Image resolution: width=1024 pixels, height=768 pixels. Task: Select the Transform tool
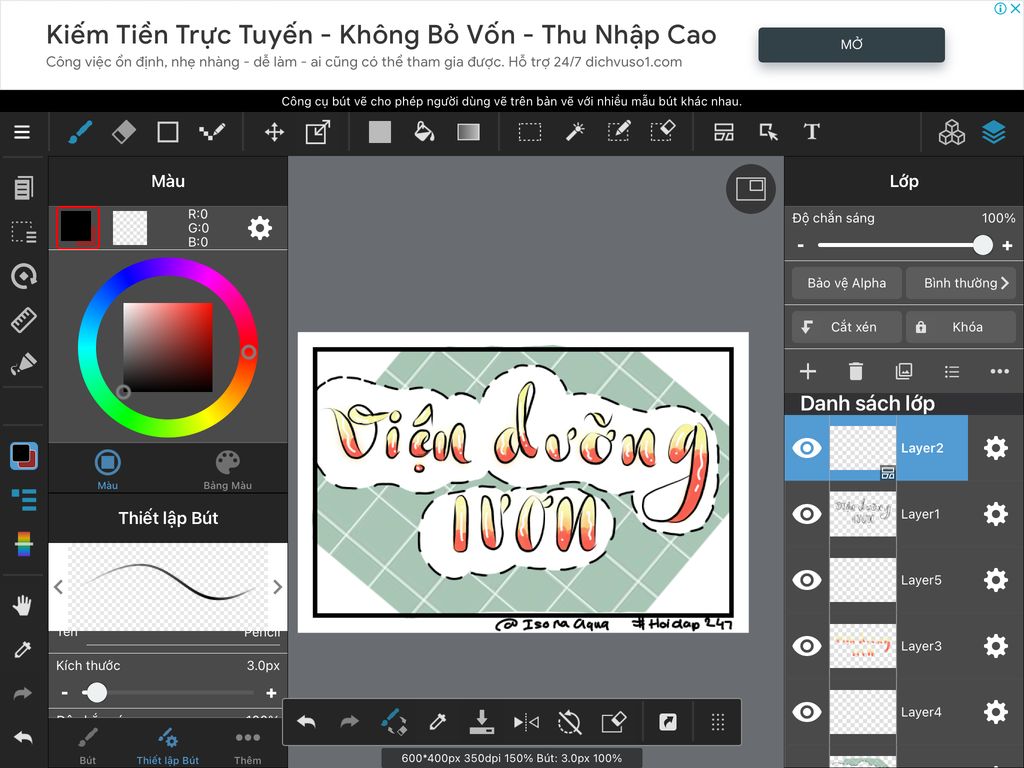pyautogui.click(x=318, y=133)
